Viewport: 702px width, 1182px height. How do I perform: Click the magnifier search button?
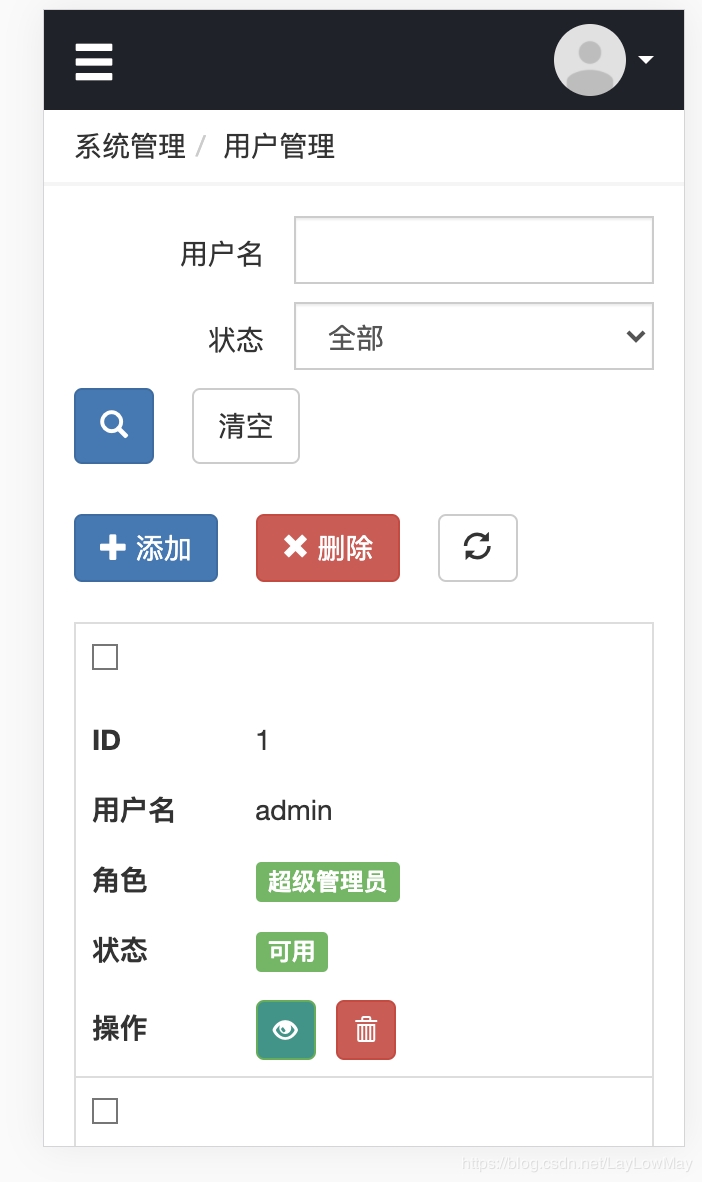click(x=114, y=426)
